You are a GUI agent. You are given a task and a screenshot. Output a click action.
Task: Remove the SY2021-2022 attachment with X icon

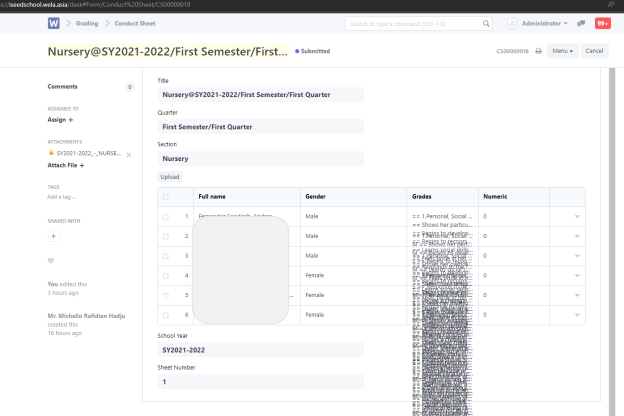point(129,154)
